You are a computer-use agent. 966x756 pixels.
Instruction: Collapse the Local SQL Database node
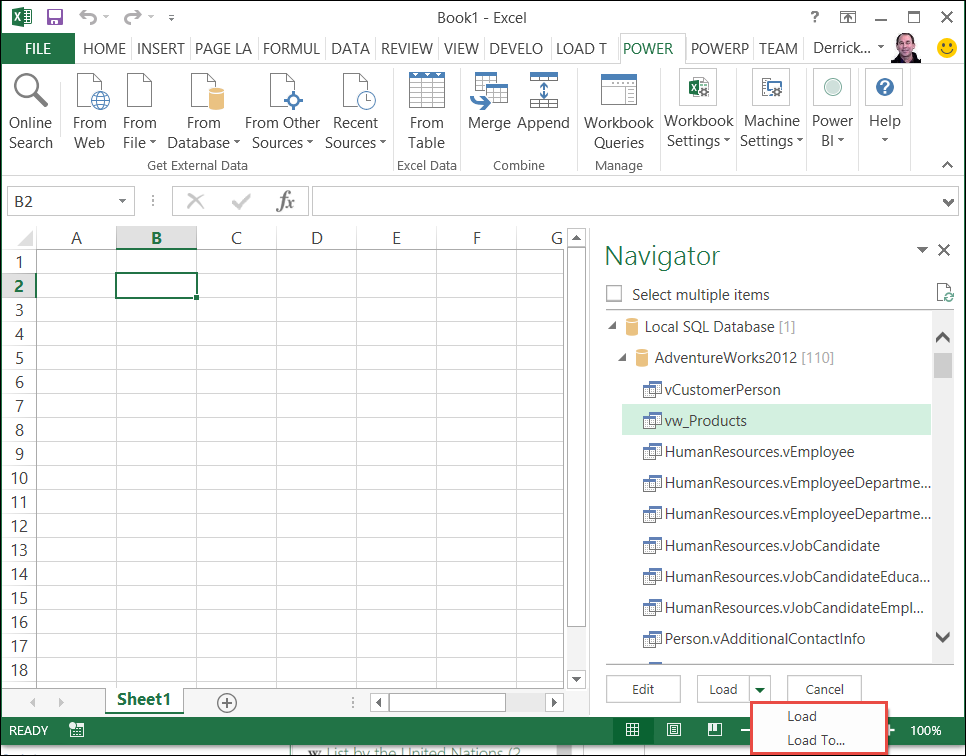612,325
